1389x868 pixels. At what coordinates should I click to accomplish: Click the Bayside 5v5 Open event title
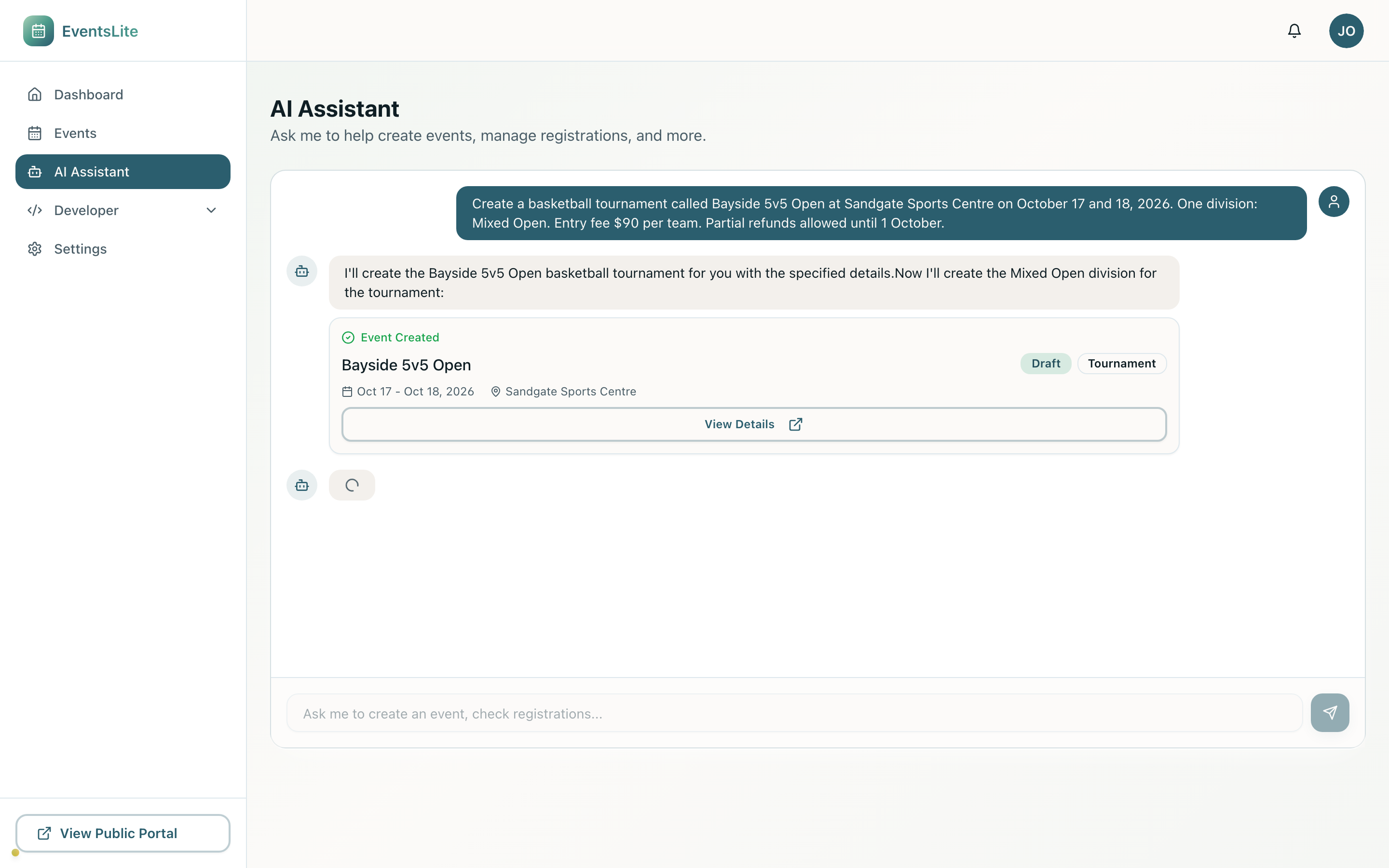click(407, 365)
